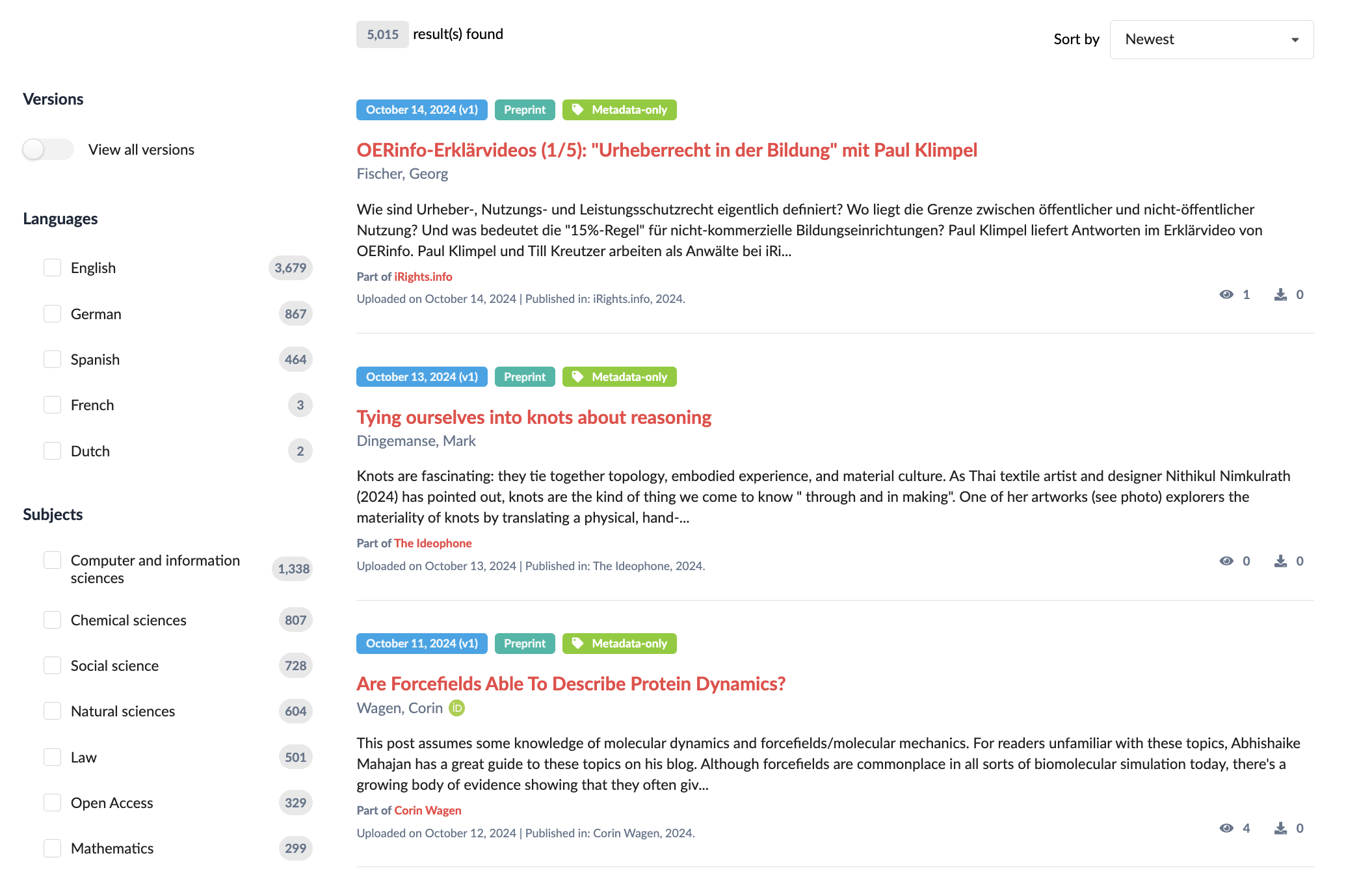Click the eye icon on the Forcefields result
1372x875 pixels.
tap(1226, 828)
